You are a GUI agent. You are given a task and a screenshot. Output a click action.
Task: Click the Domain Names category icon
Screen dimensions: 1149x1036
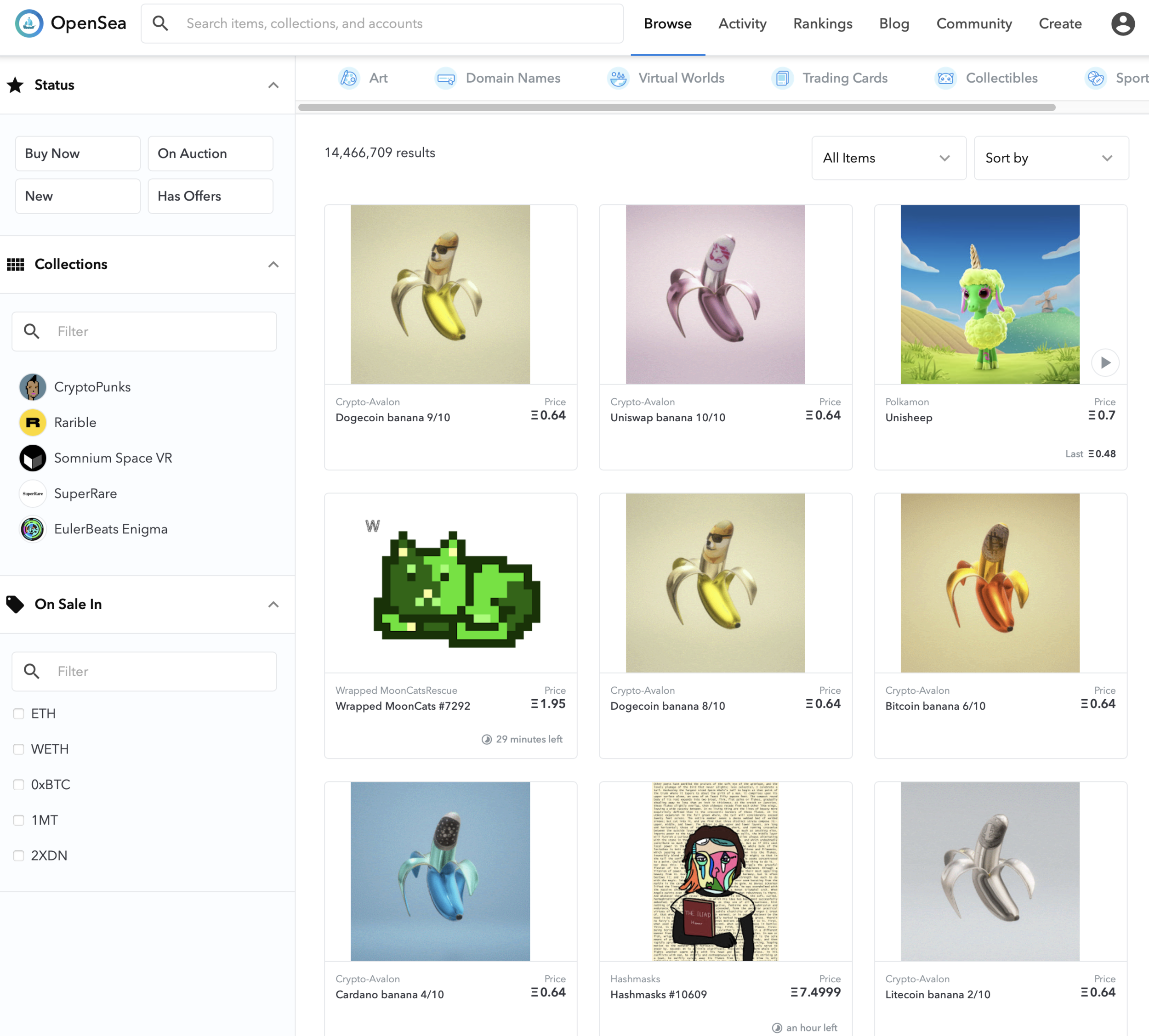(x=446, y=78)
